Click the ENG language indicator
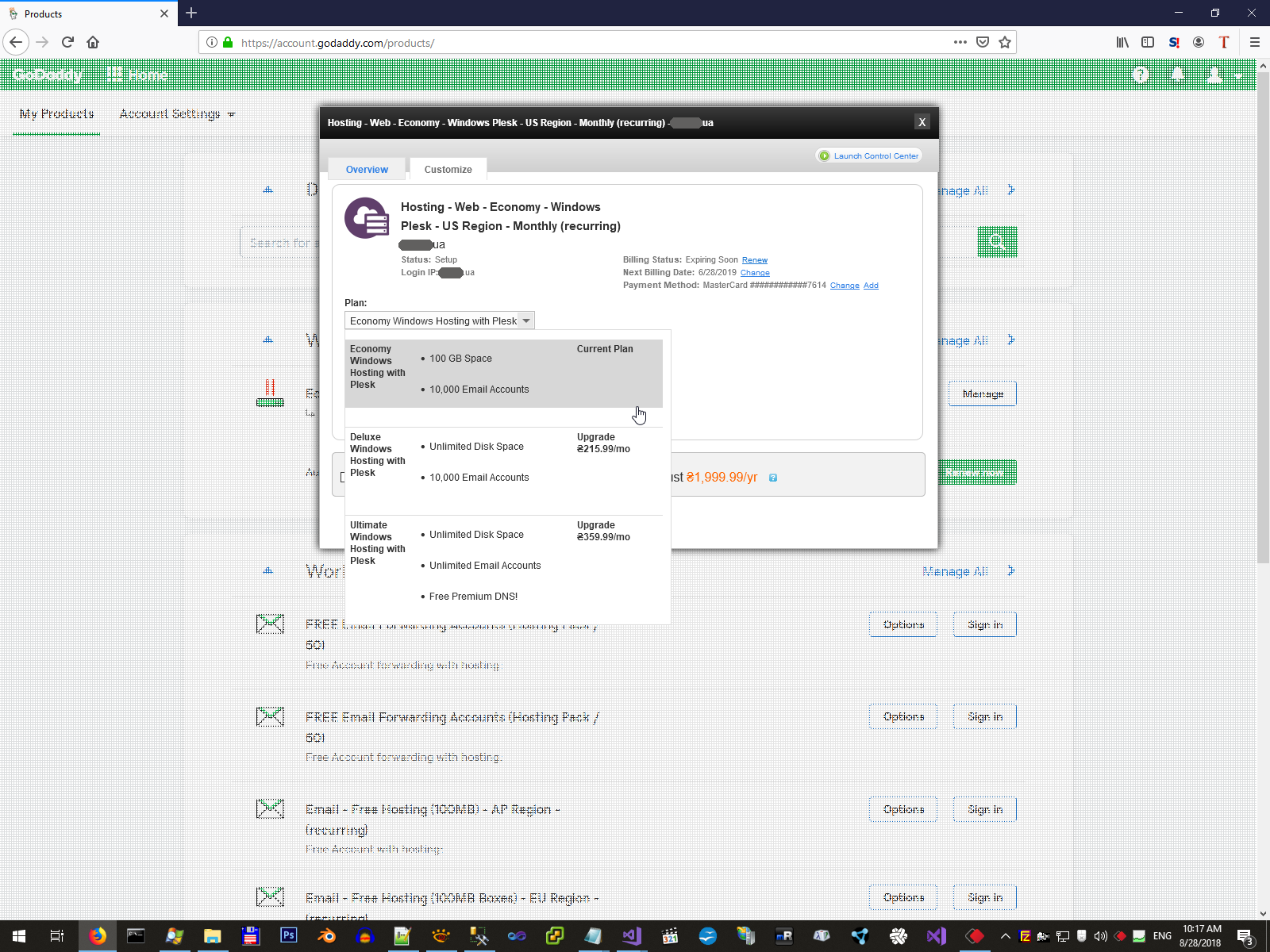 (1162, 936)
